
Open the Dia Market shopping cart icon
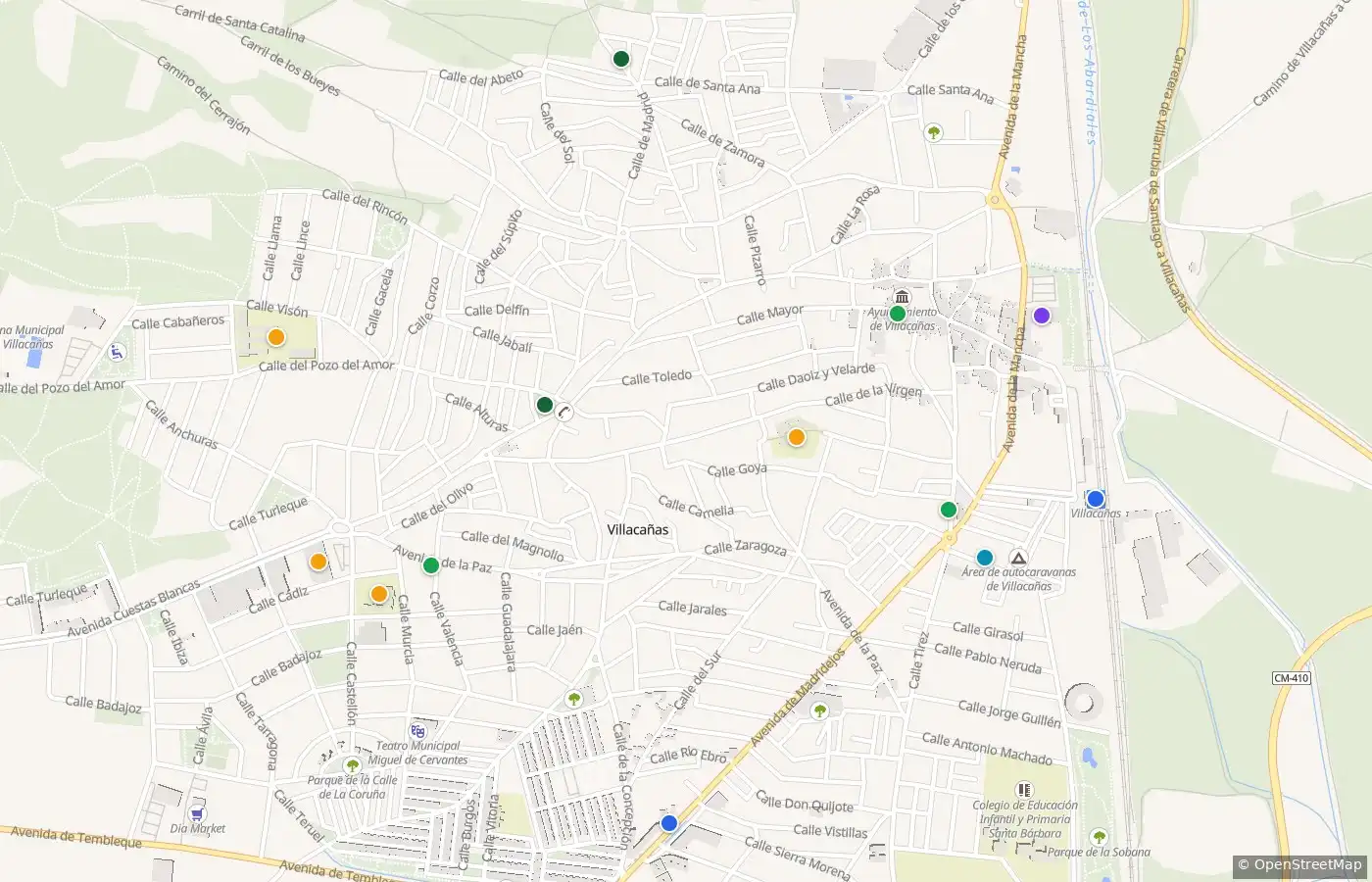[197, 812]
